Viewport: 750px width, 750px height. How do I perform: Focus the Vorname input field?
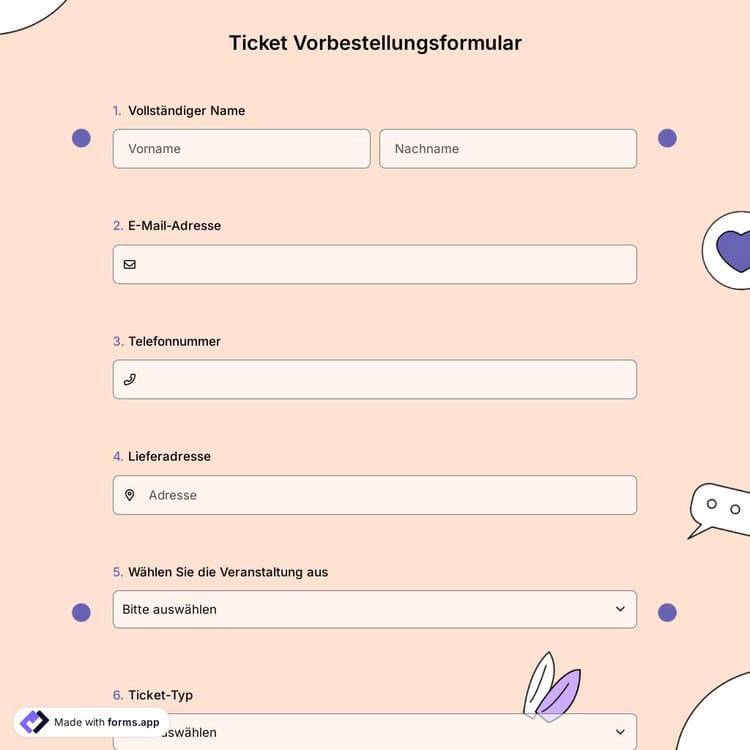point(241,149)
